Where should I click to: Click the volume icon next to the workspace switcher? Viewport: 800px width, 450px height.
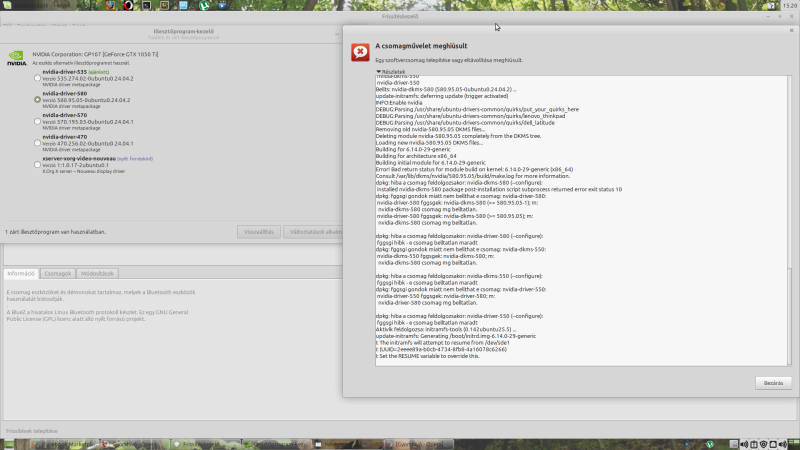click(783, 444)
